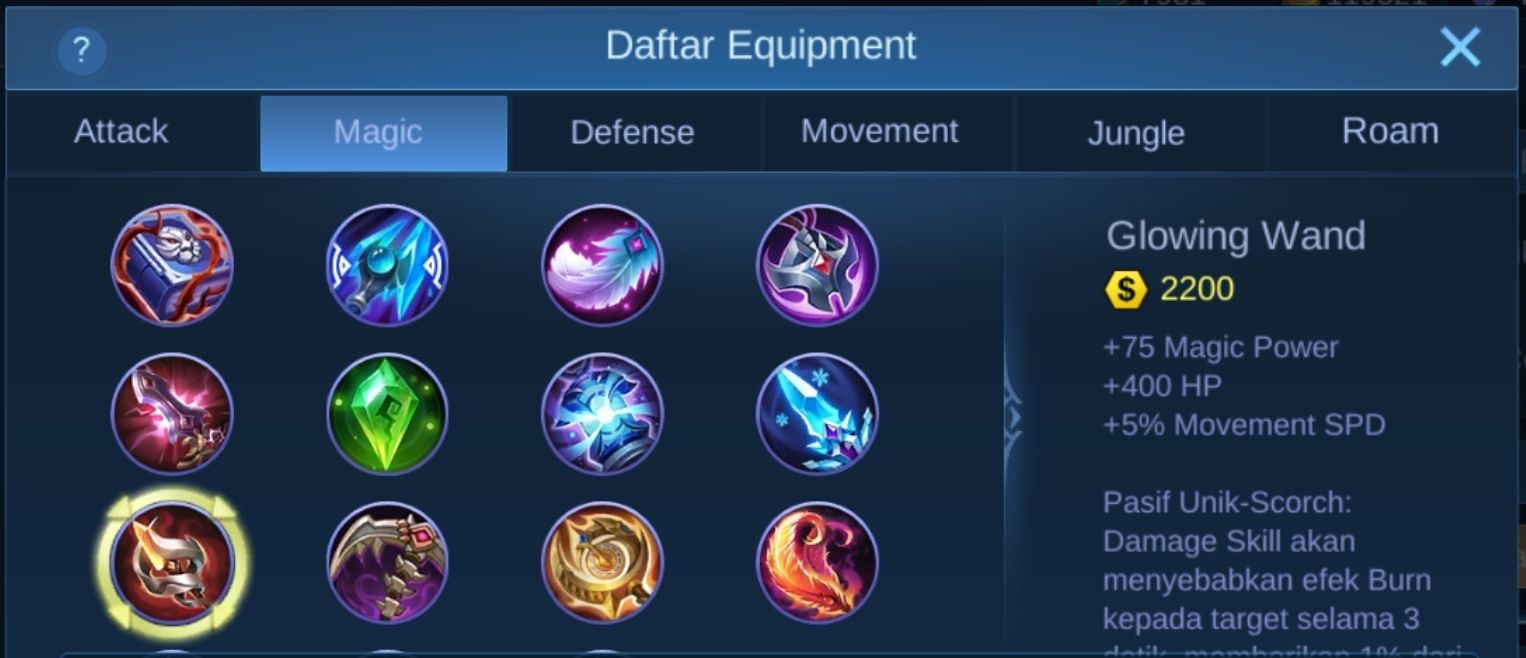Image resolution: width=1526 pixels, height=658 pixels.
Task: Click the highlighted Glowing Wand item icon
Action: point(172,562)
